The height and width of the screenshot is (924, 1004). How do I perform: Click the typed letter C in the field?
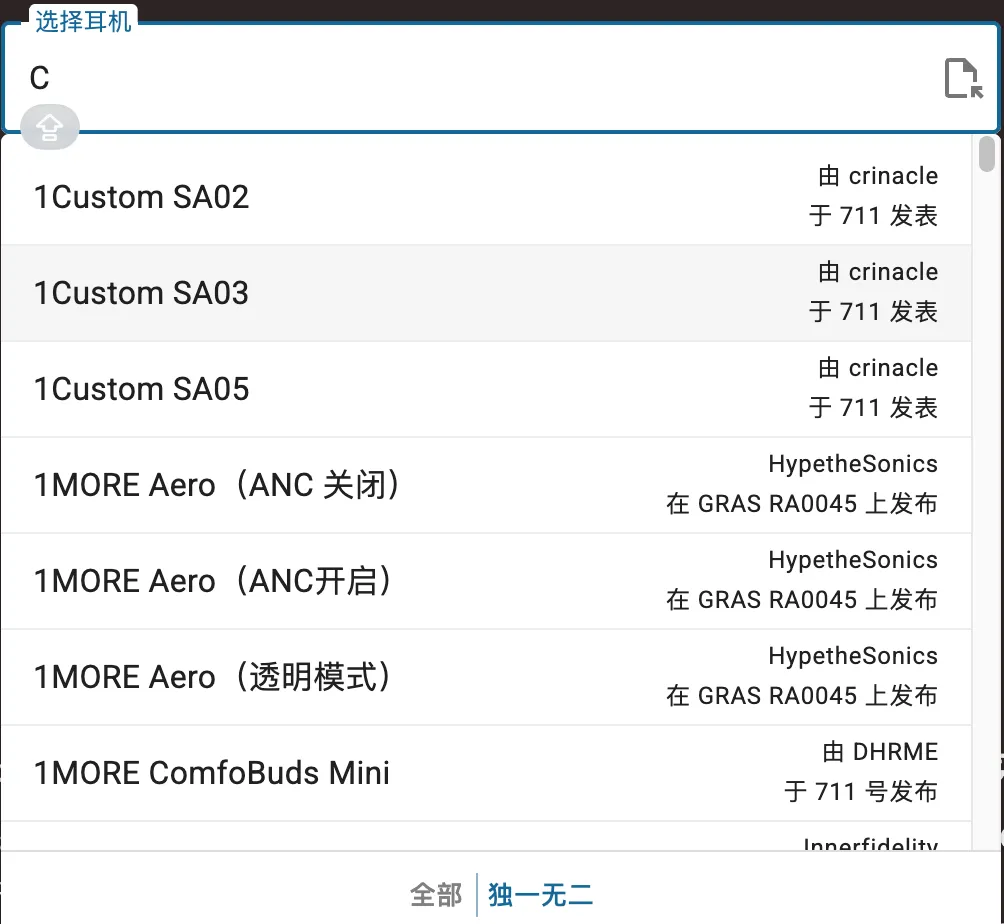(x=40, y=79)
